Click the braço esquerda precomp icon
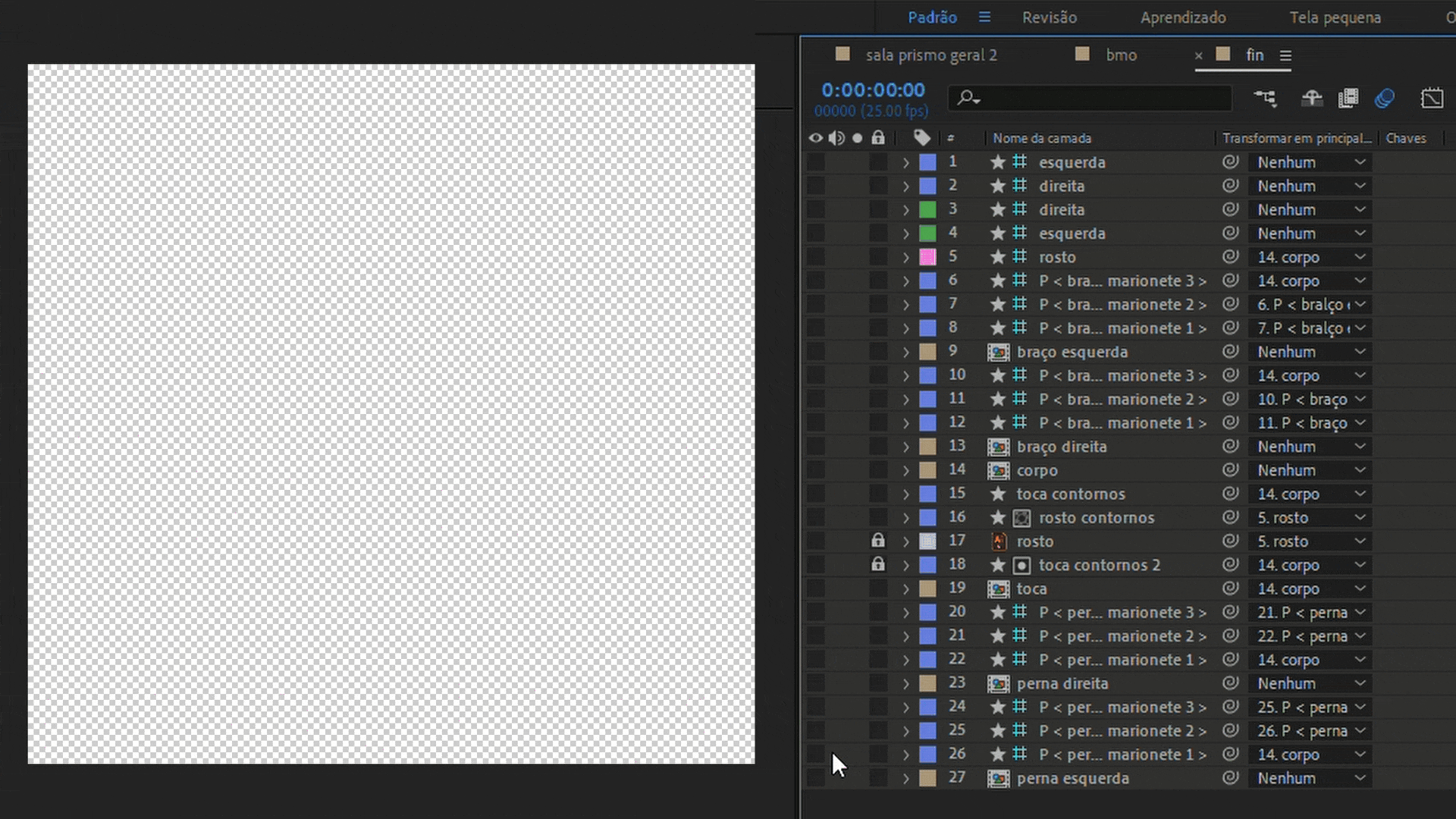Image resolution: width=1456 pixels, height=819 pixels. pyautogui.click(x=999, y=352)
